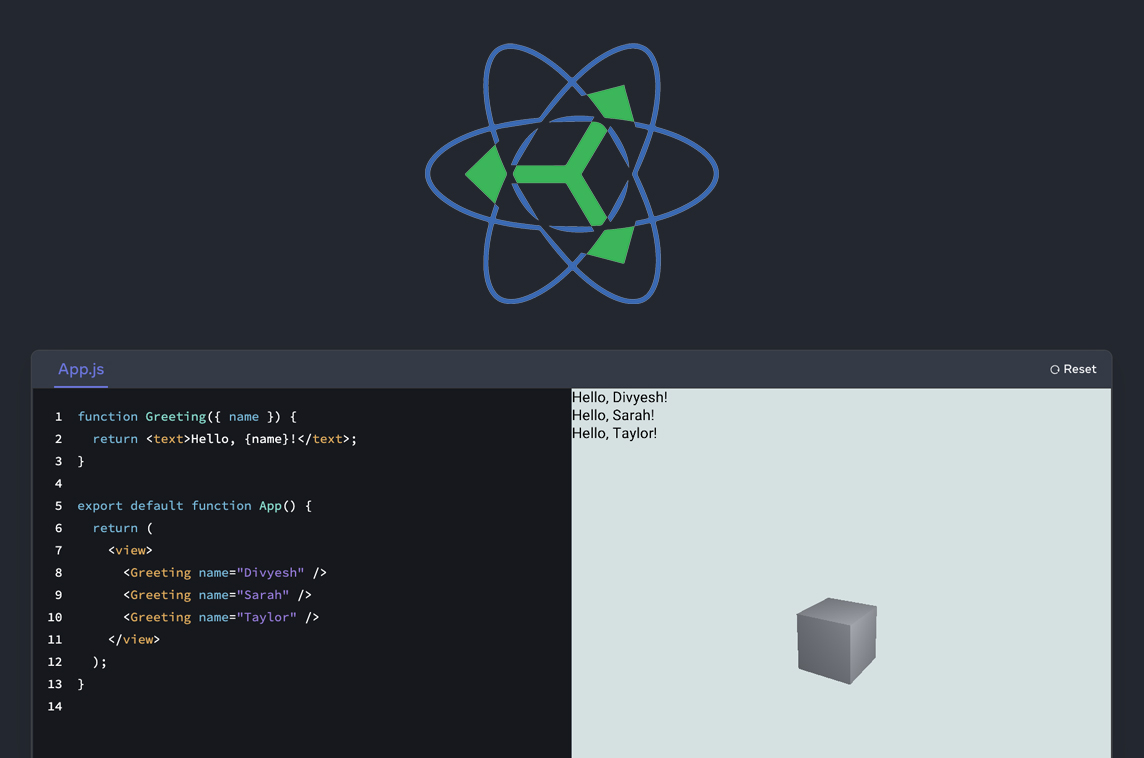Click the Greeting name="Taylor" code line
Viewport: 1144px width, 758px height.
coord(221,617)
